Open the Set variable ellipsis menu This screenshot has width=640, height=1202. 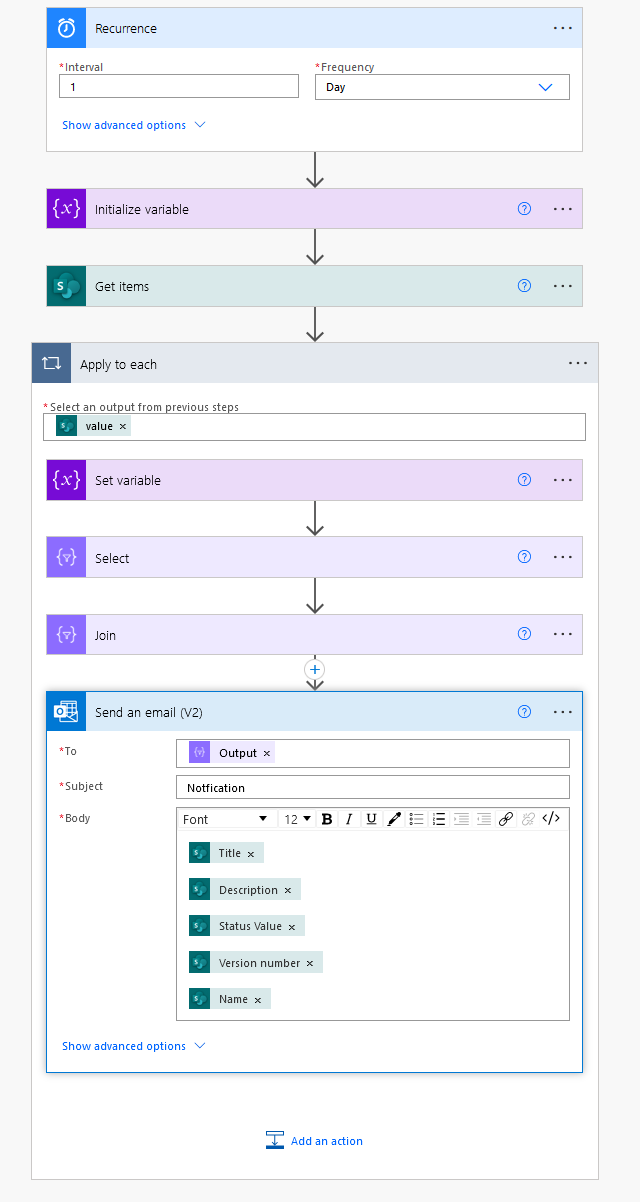563,480
